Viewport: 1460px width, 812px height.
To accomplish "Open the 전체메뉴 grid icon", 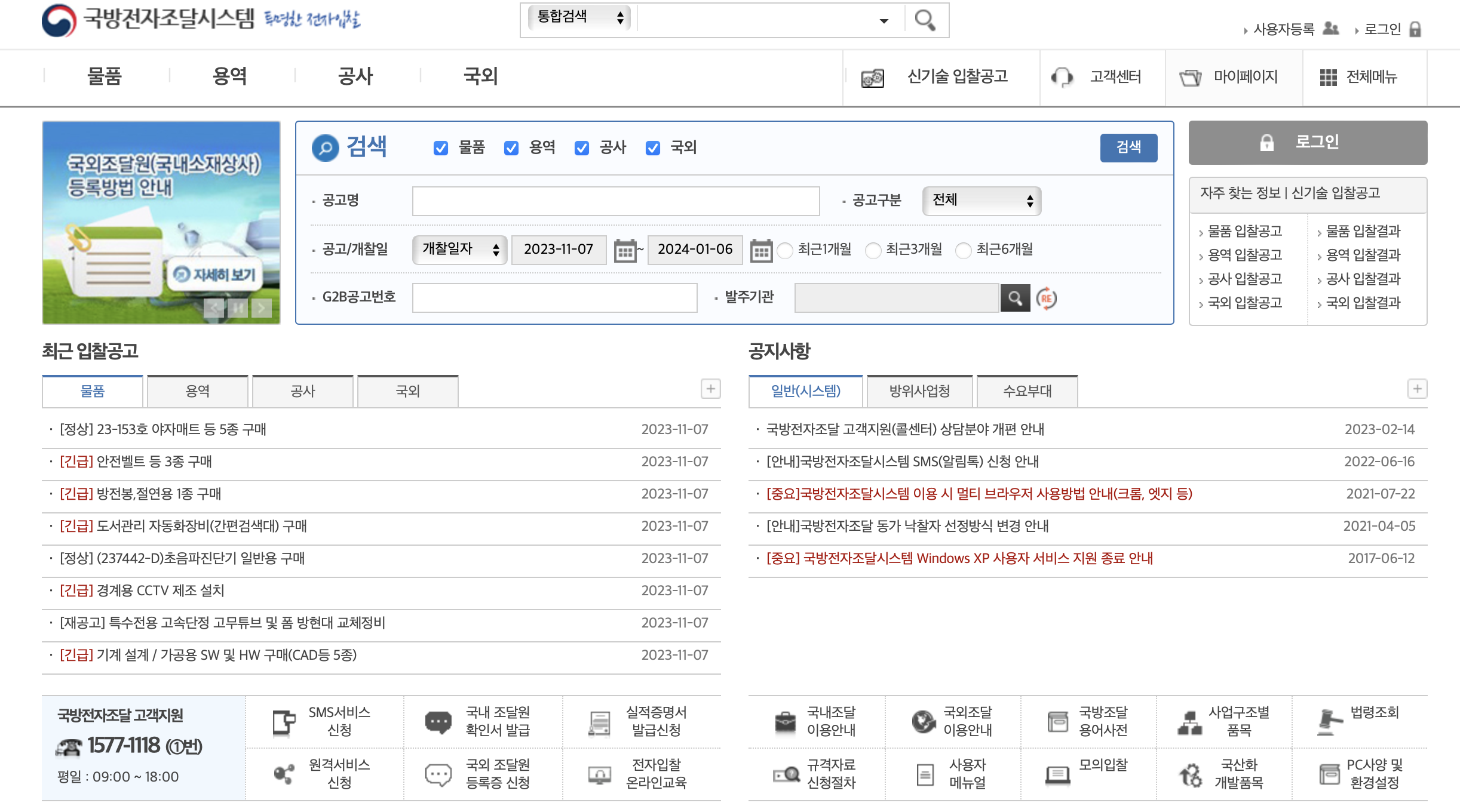I will pyautogui.click(x=1329, y=77).
